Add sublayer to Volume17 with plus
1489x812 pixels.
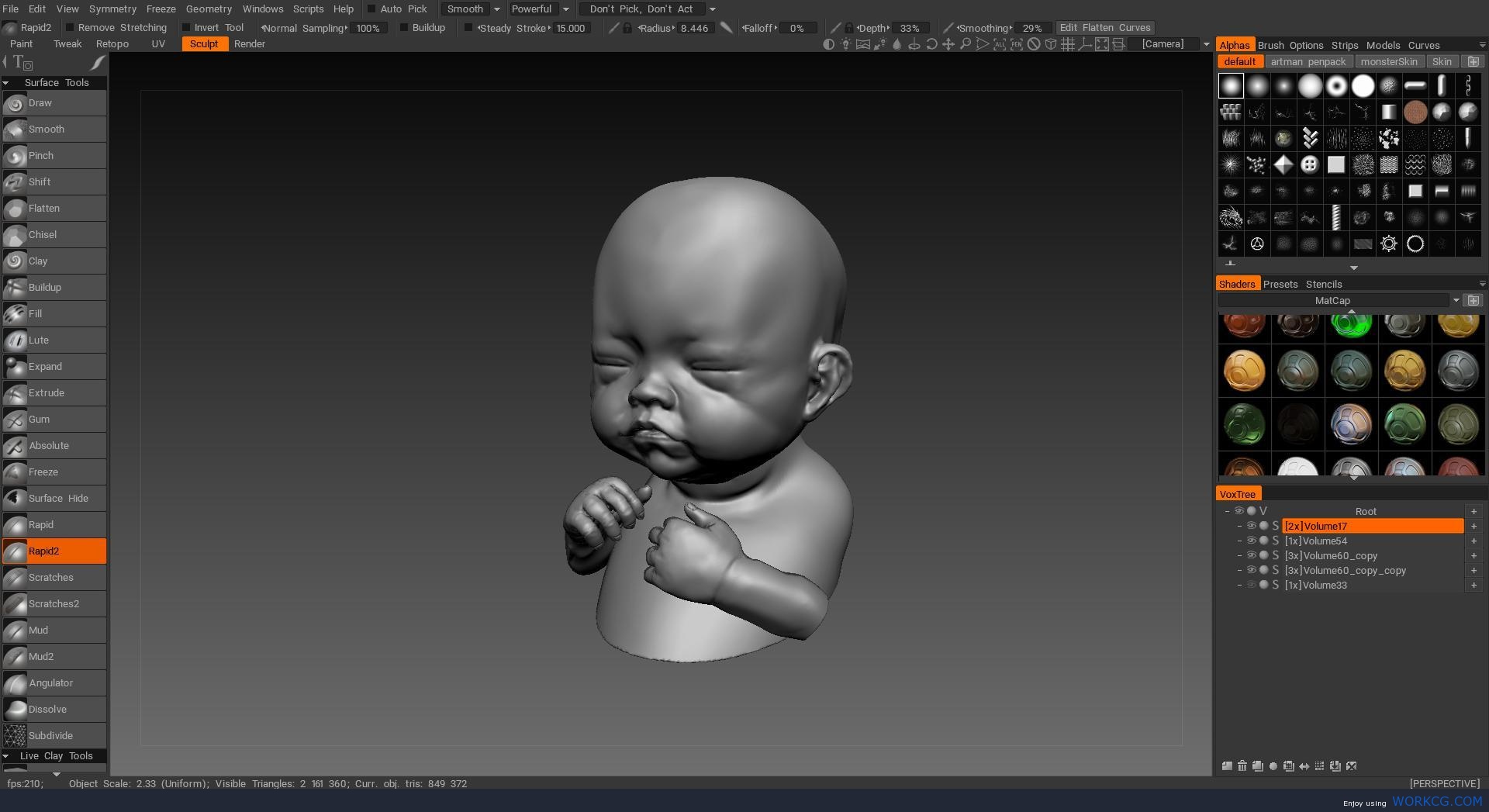coord(1473,526)
